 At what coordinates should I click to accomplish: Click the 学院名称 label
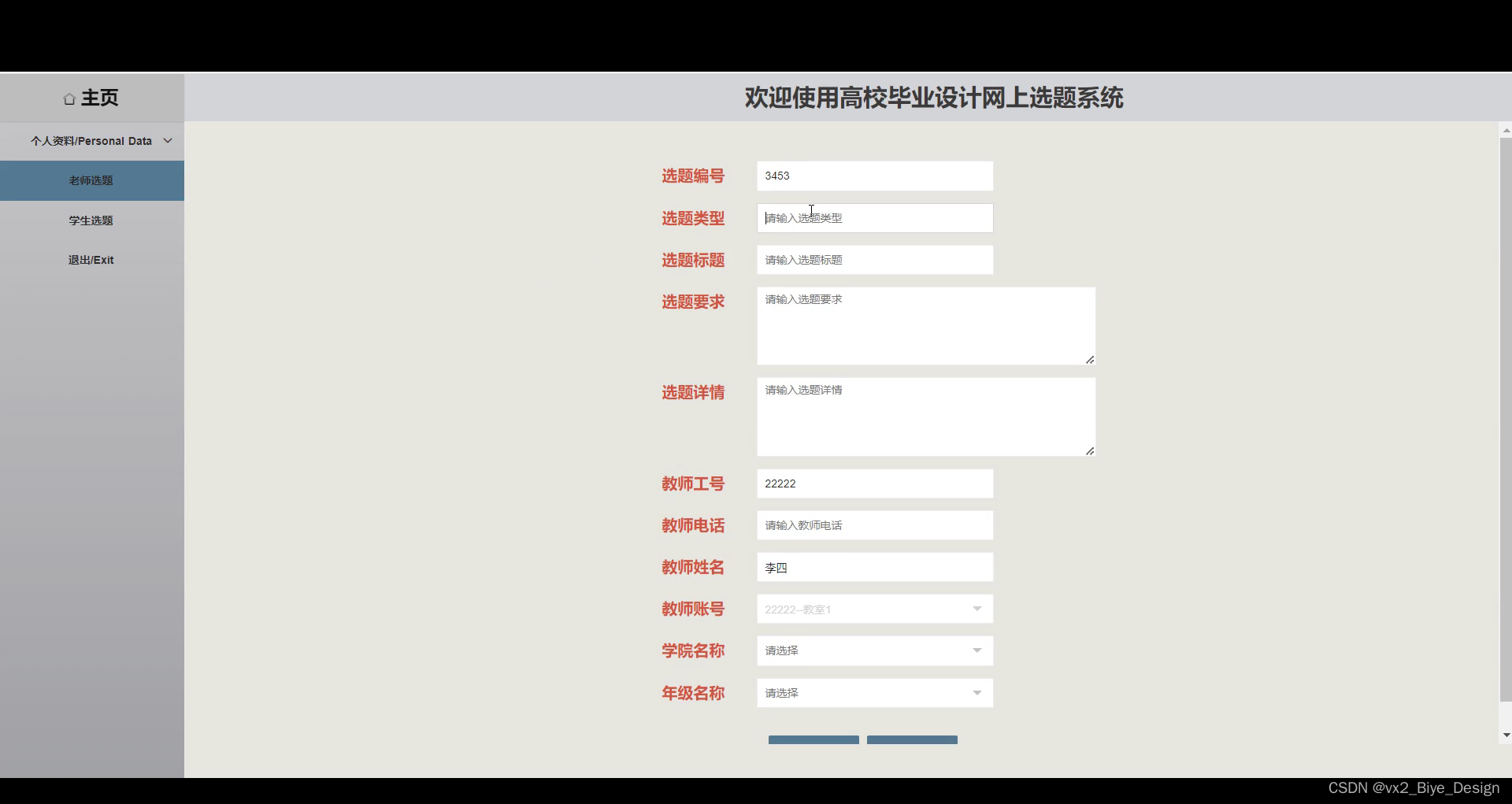click(x=693, y=650)
